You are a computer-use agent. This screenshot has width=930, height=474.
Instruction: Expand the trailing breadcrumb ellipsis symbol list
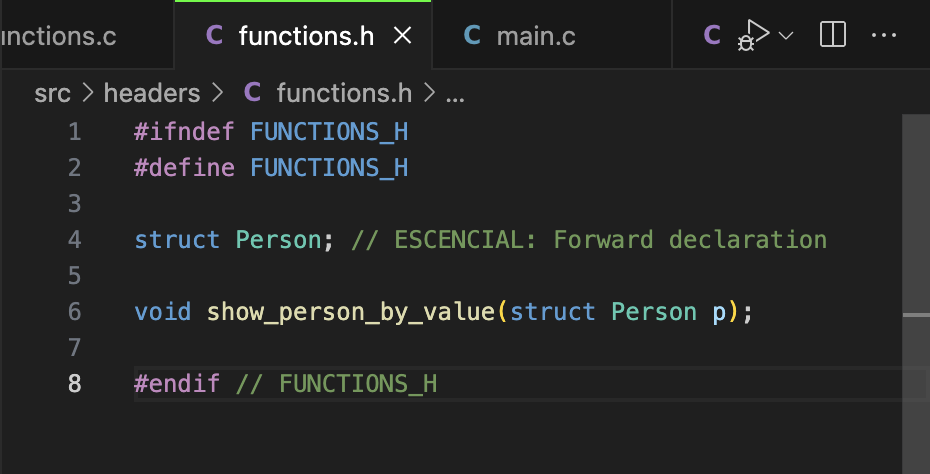455,94
